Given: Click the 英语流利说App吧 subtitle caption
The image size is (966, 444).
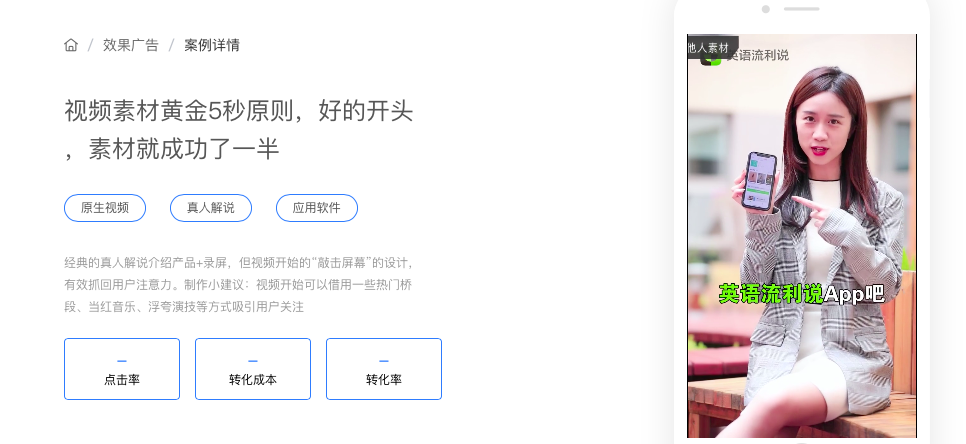Looking at the screenshot, I should (802, 294).
